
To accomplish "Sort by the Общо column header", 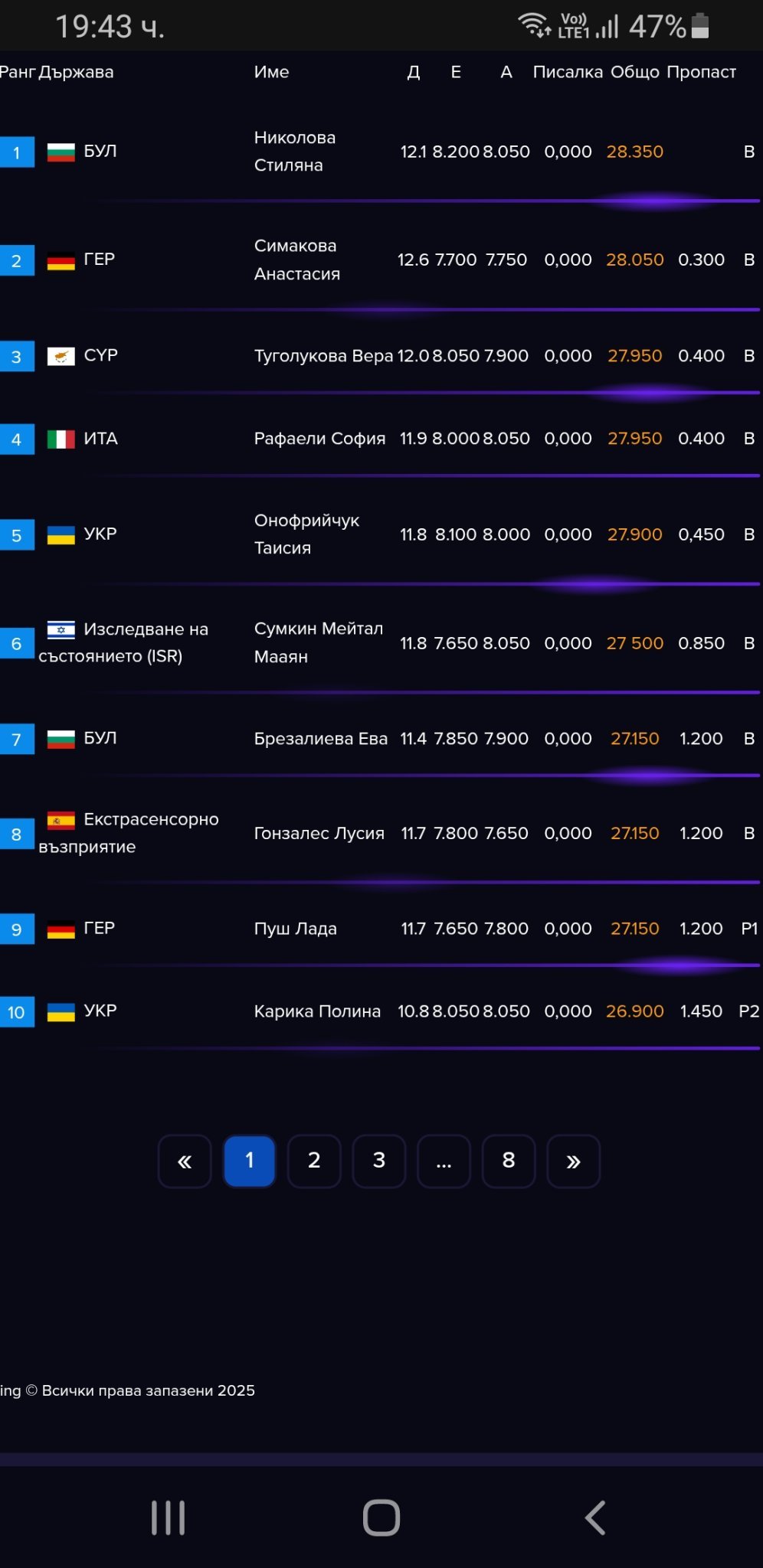I will pos(634,72).
